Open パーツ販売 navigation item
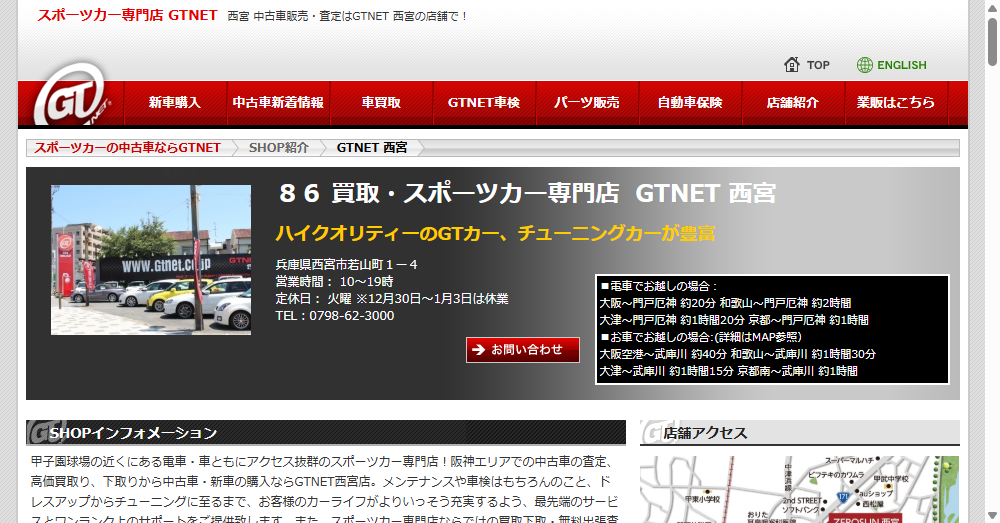Image resolution: width=1000 pixels, height=523 pixels. pyautogui.click(x=587, y=103)
